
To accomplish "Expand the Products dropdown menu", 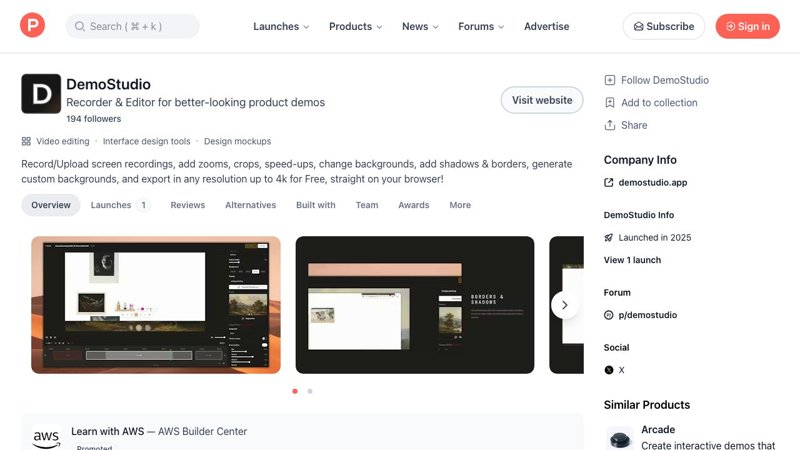I will 356,27.
